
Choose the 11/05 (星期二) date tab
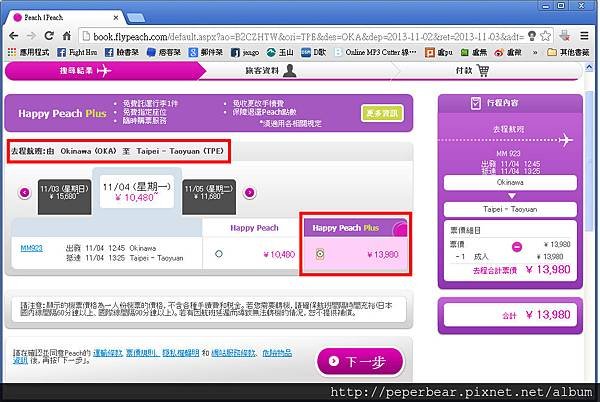click(209, 197)
